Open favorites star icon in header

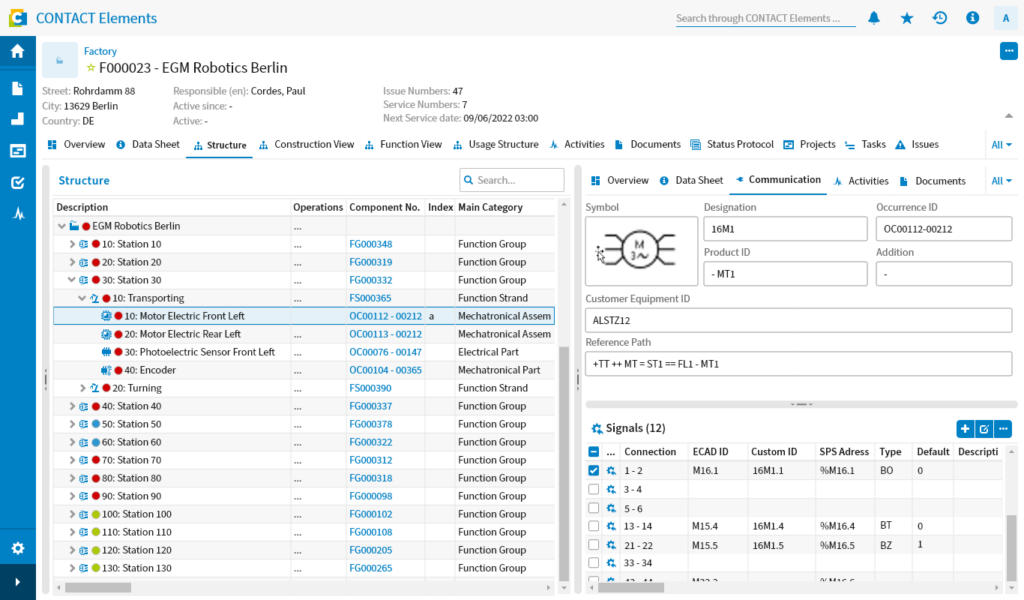tap(907, 18)
